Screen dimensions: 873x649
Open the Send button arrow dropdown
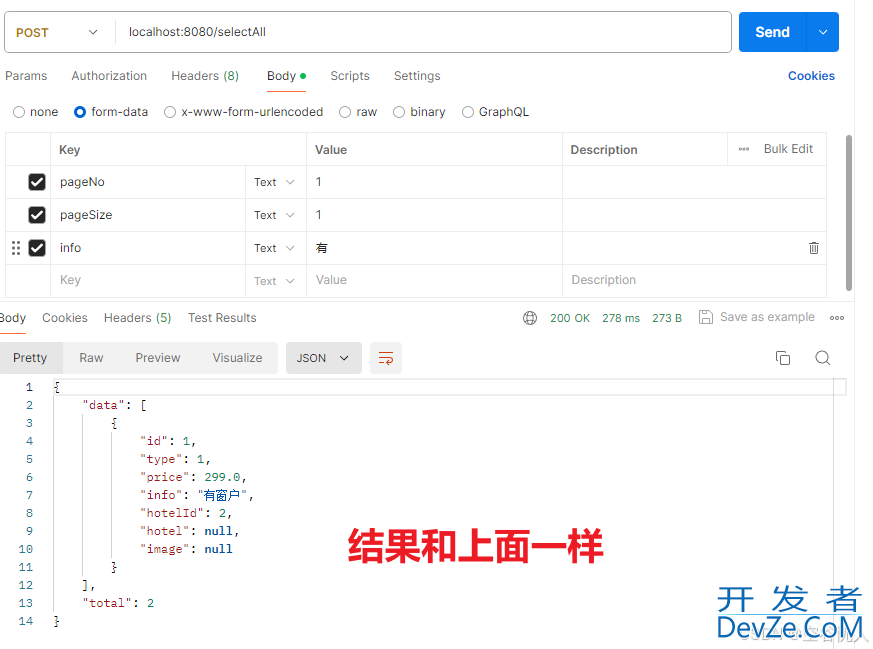tap(822, 32)
